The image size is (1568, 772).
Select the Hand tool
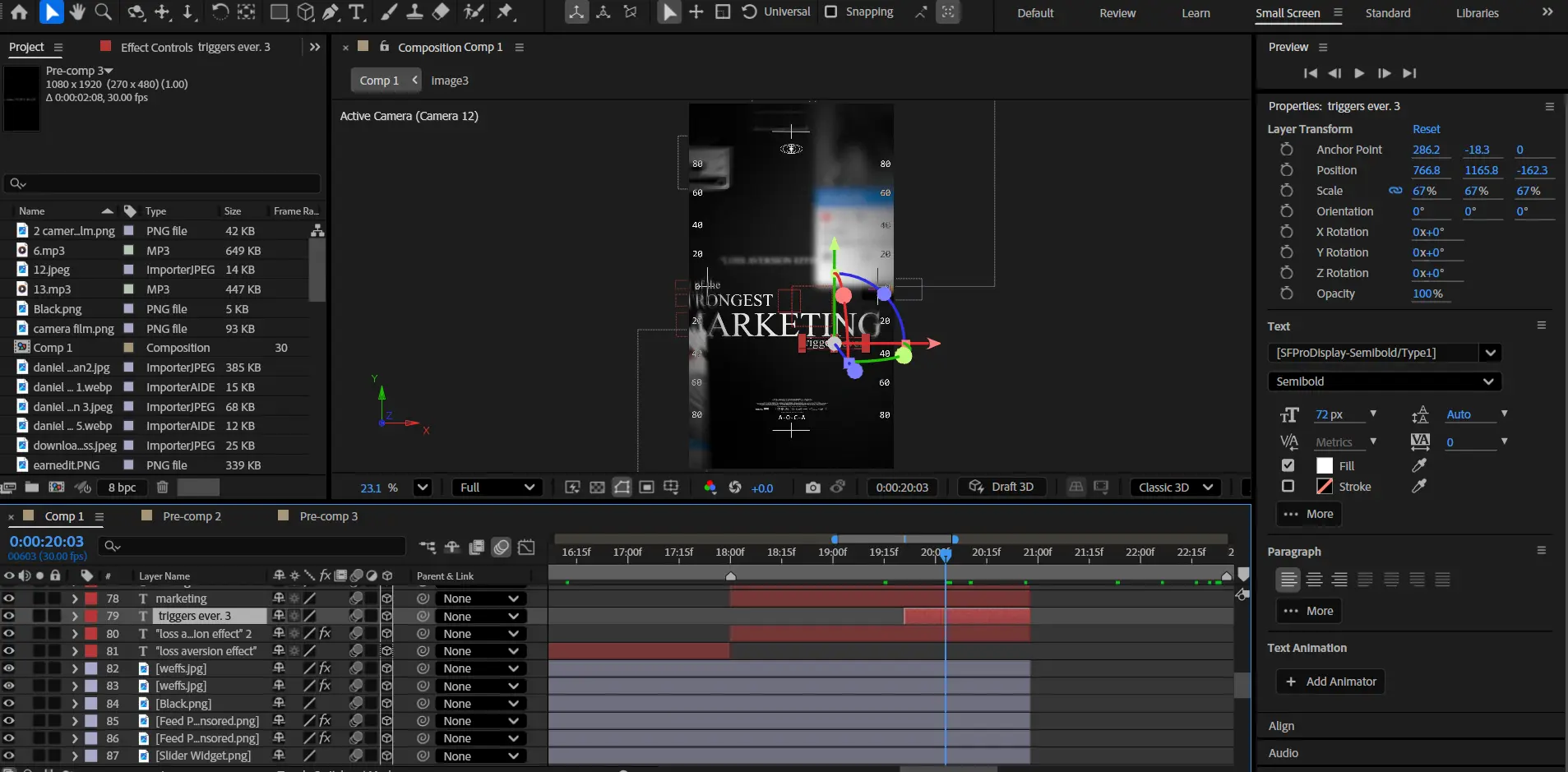77,12
